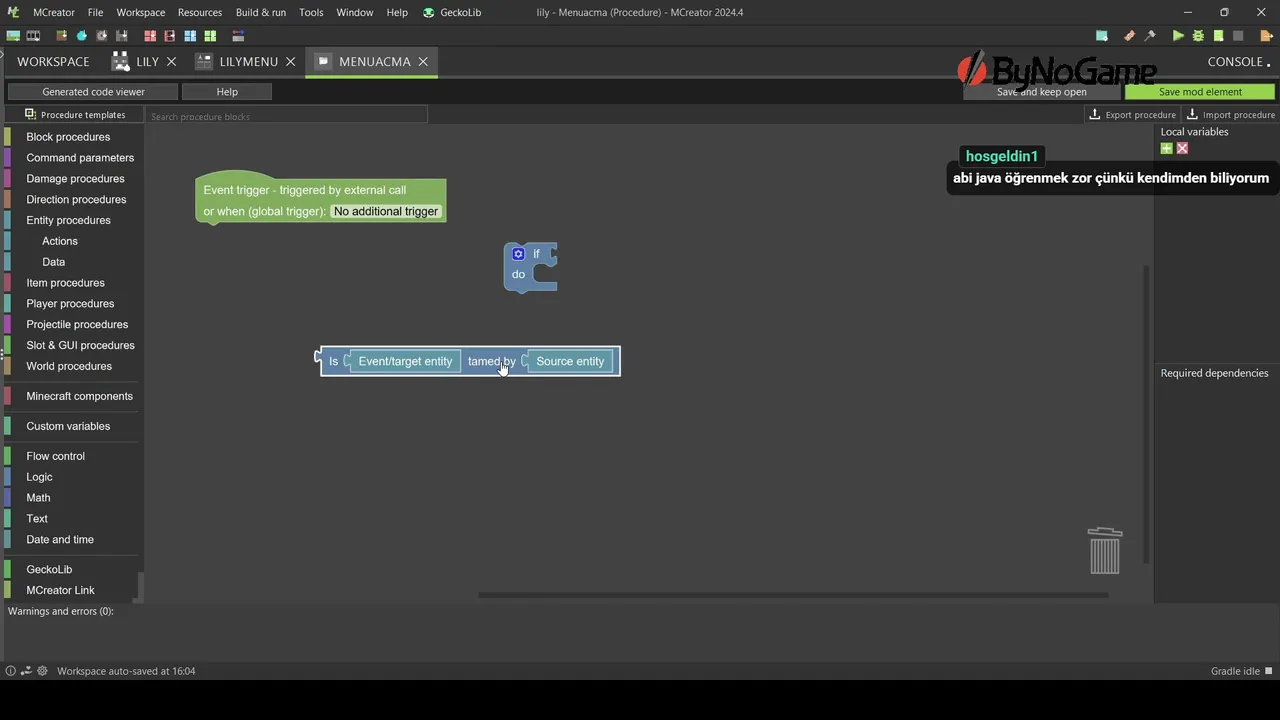
Task: Expand Command parameters category
Action: tap(80, 158)
